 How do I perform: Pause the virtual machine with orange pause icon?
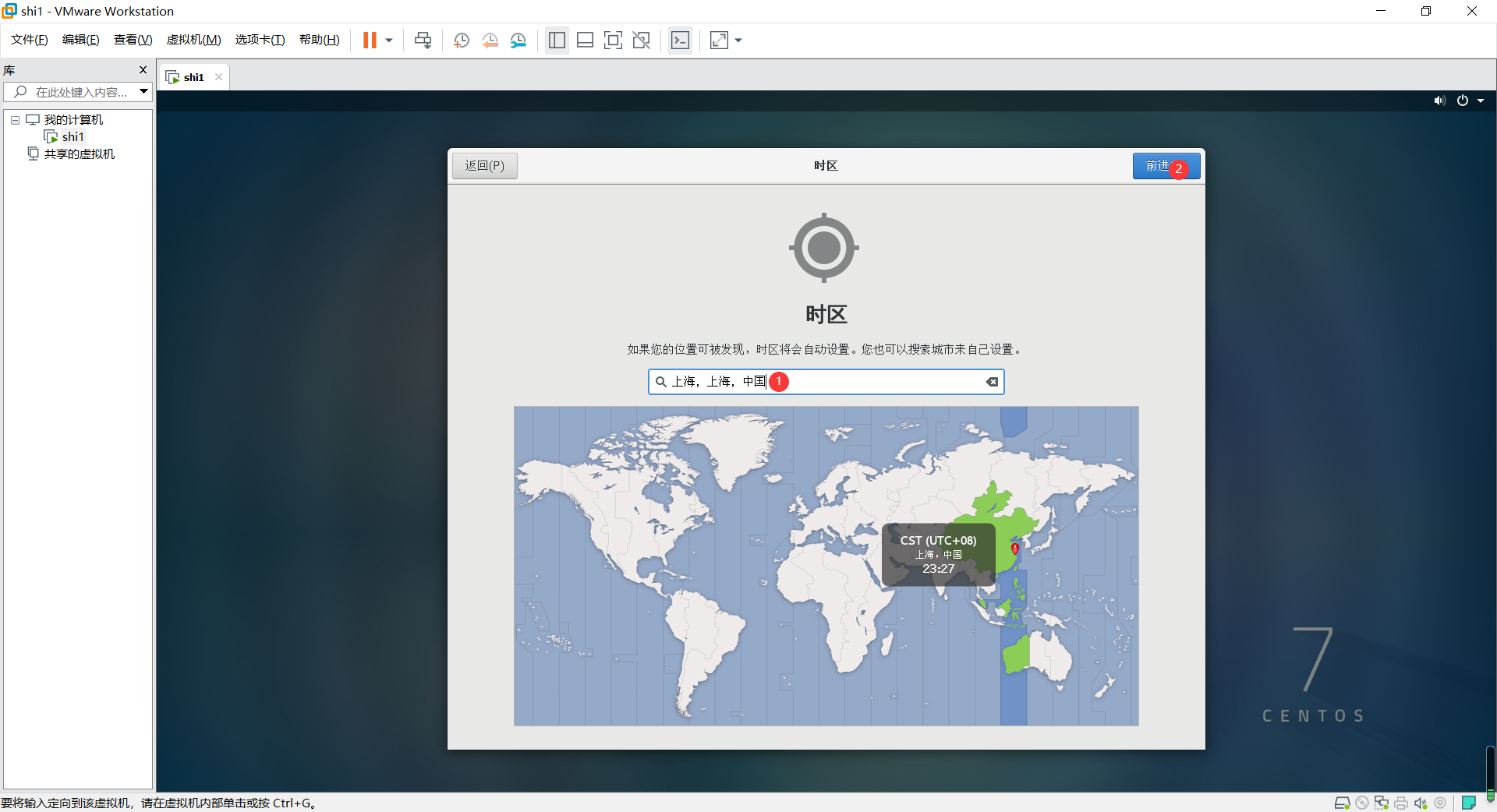click(370, 40)
